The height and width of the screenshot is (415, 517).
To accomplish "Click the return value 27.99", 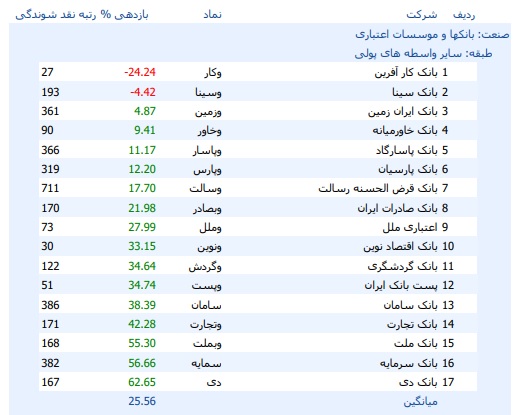I will pyautogui.click(x=142, y=227).
